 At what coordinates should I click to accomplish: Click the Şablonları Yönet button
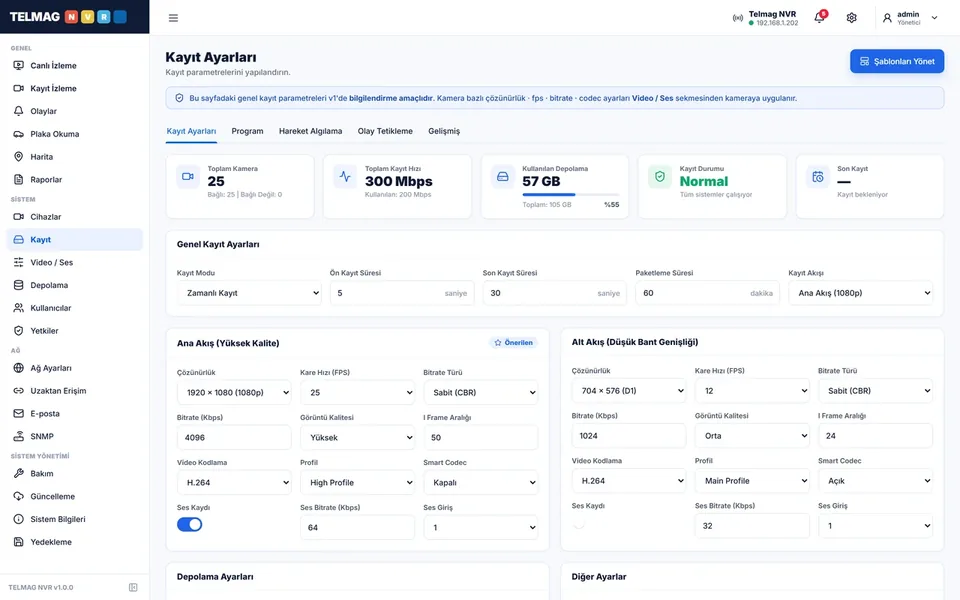coord(897,61)
